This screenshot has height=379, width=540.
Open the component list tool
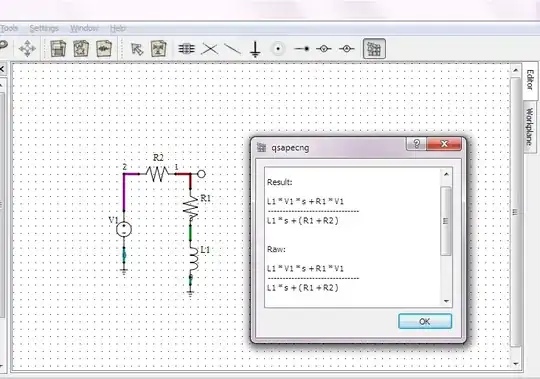(x=186, y=49)
